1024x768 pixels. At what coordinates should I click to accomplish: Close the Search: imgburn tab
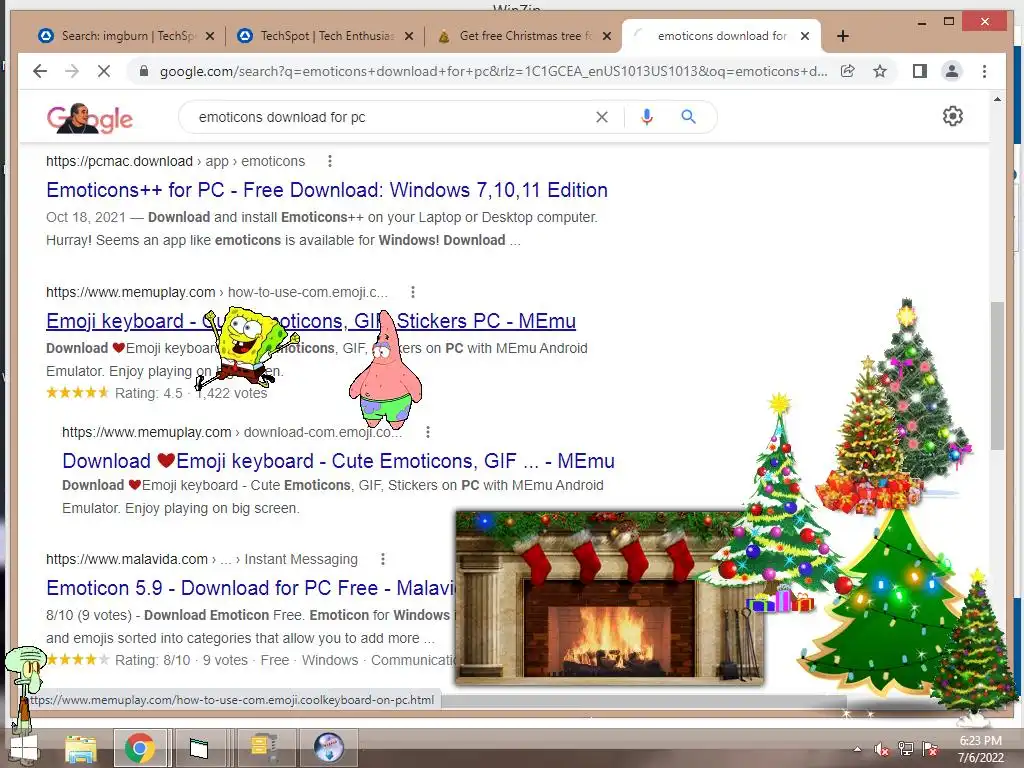click(x=210, y=36)
